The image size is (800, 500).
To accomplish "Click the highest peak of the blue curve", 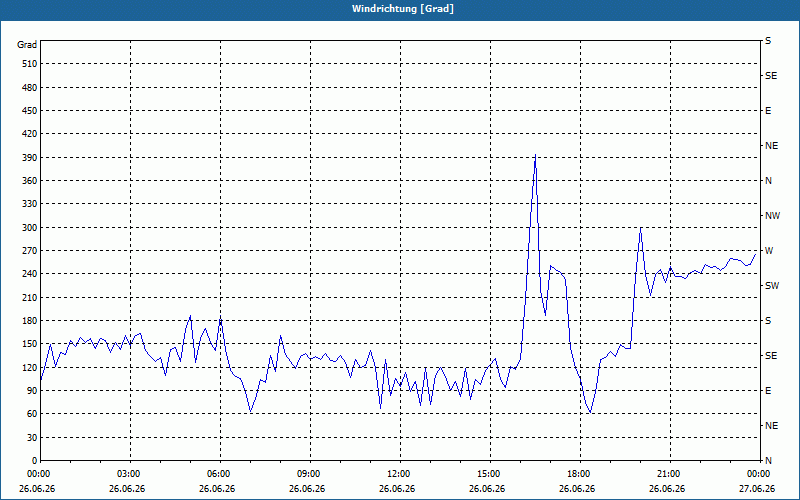I will pos(535,155).
